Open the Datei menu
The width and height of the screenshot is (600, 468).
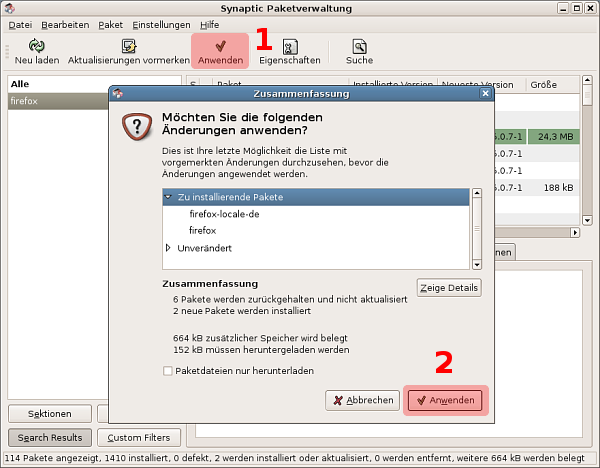[20, 25]
